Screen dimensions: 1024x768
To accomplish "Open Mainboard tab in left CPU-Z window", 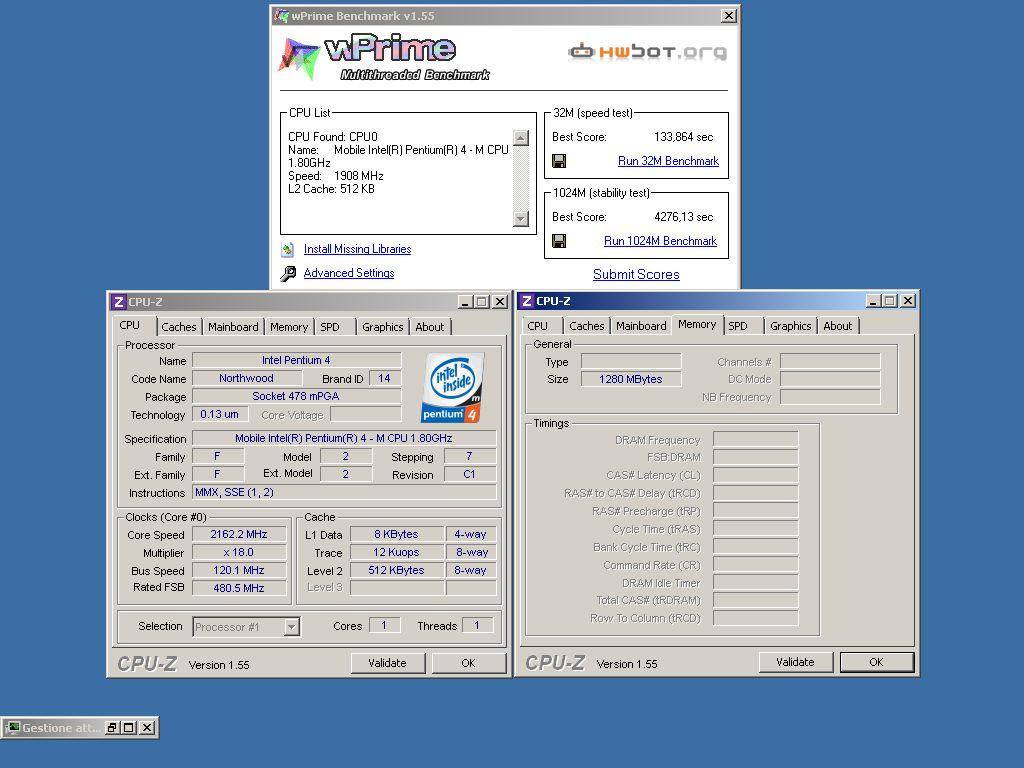I will point(233,327).
